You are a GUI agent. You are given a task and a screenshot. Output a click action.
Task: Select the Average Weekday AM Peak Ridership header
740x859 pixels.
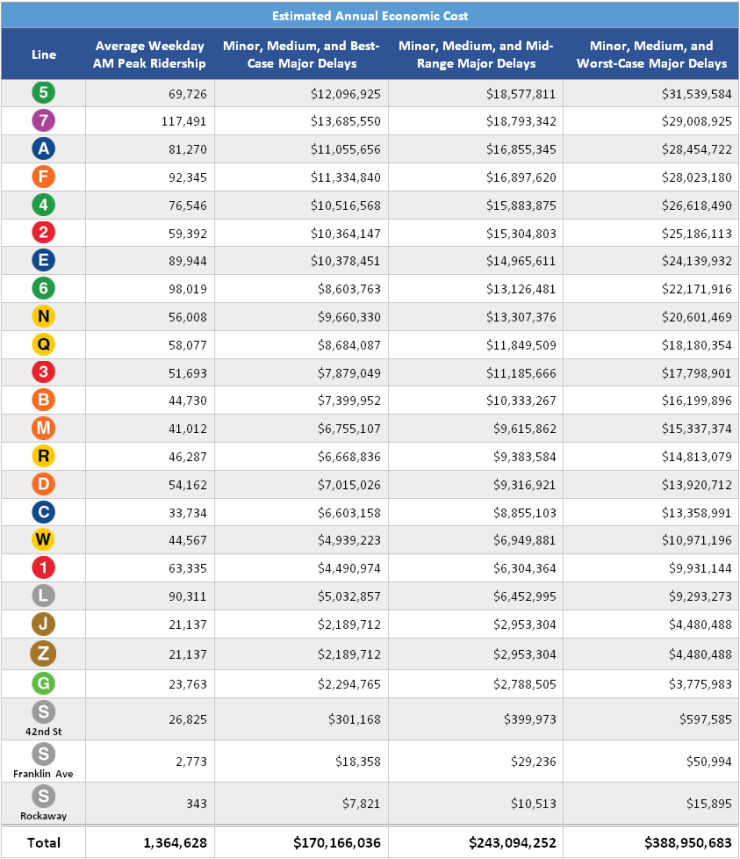pos(150,55)
